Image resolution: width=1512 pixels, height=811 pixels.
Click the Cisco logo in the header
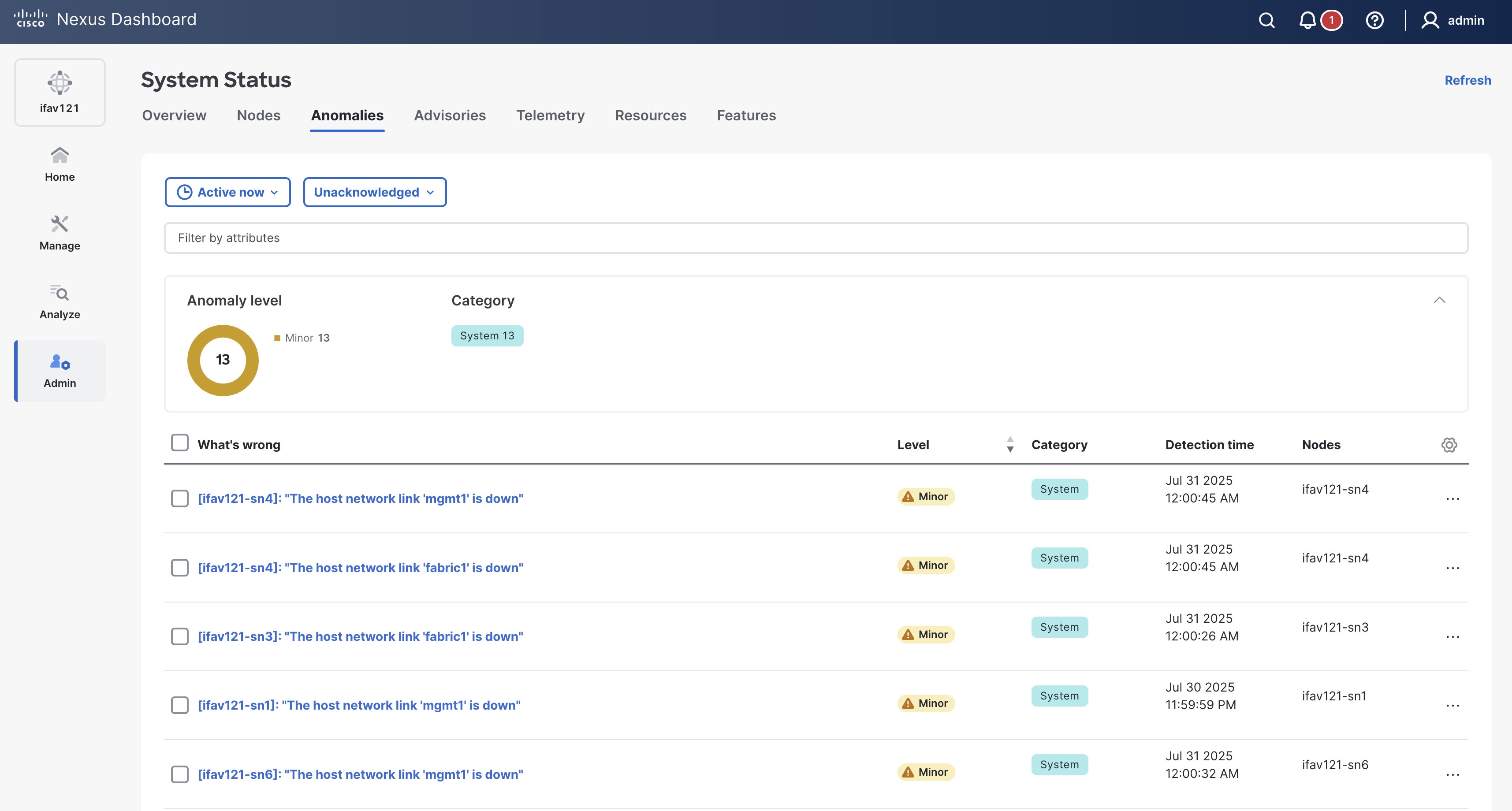(x=30, y=19)
